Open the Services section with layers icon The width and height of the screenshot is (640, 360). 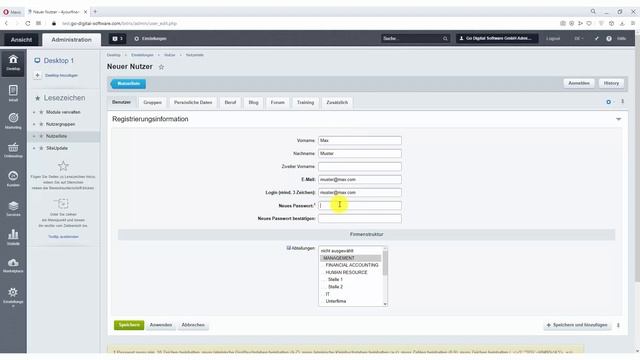(13, 208)
